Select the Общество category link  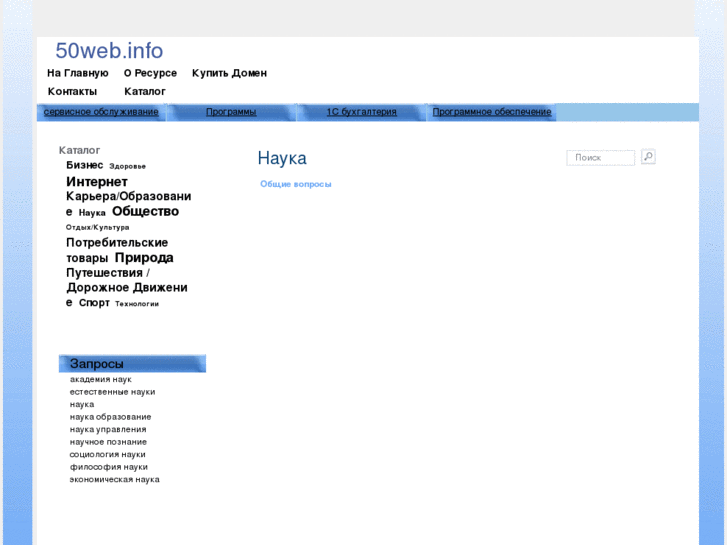pos(145,212)
